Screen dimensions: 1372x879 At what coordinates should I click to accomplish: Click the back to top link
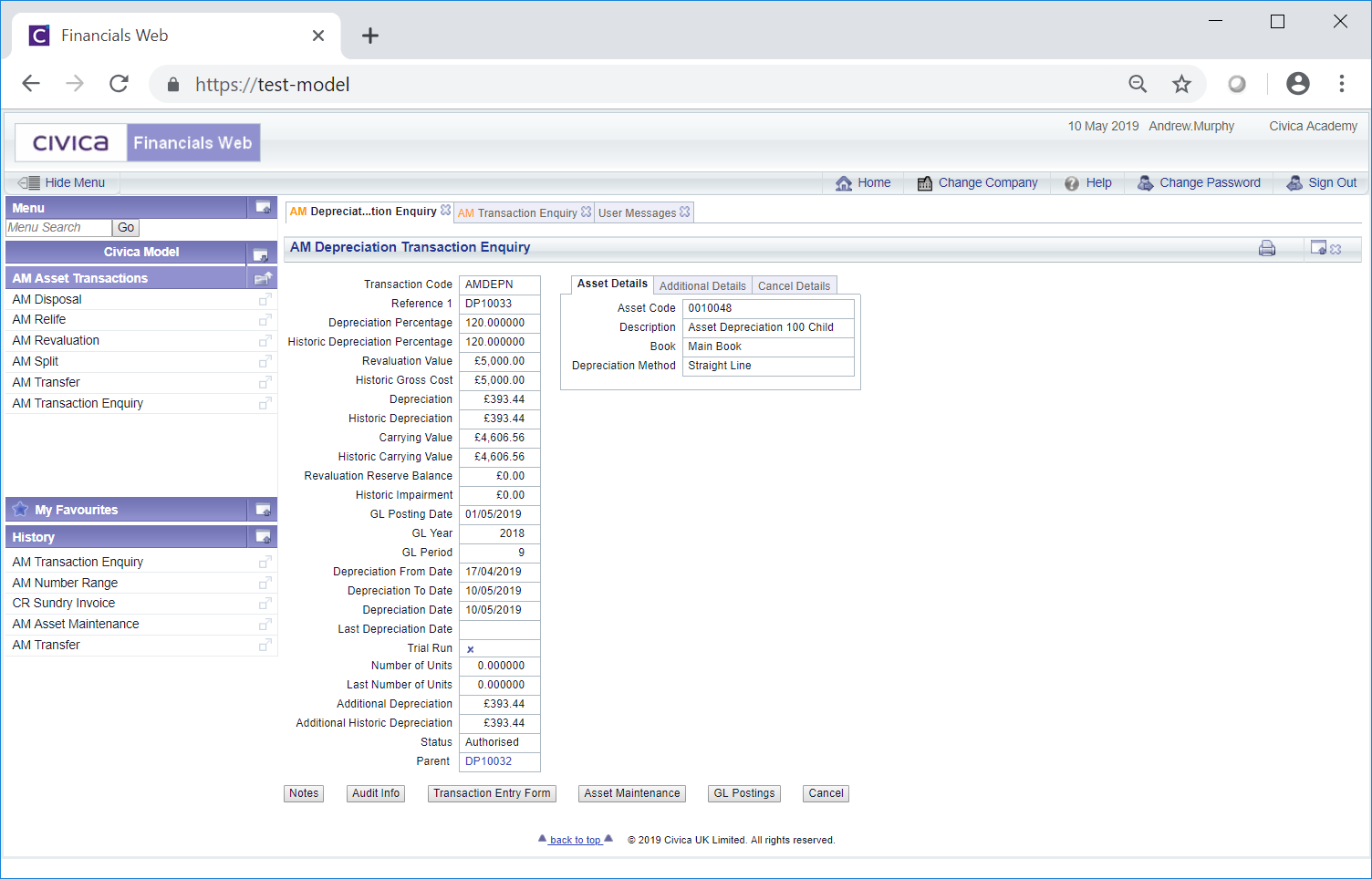[x=576, y=840]
